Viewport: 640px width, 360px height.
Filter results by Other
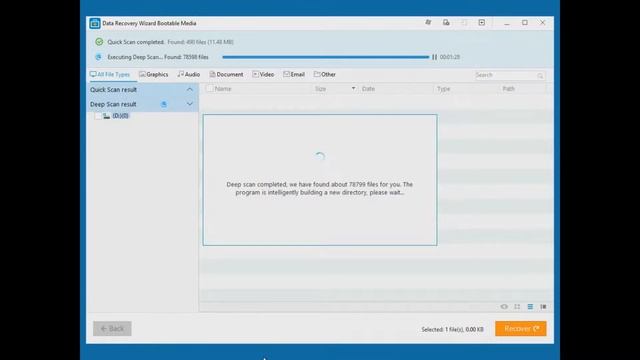tap(325, 74)
